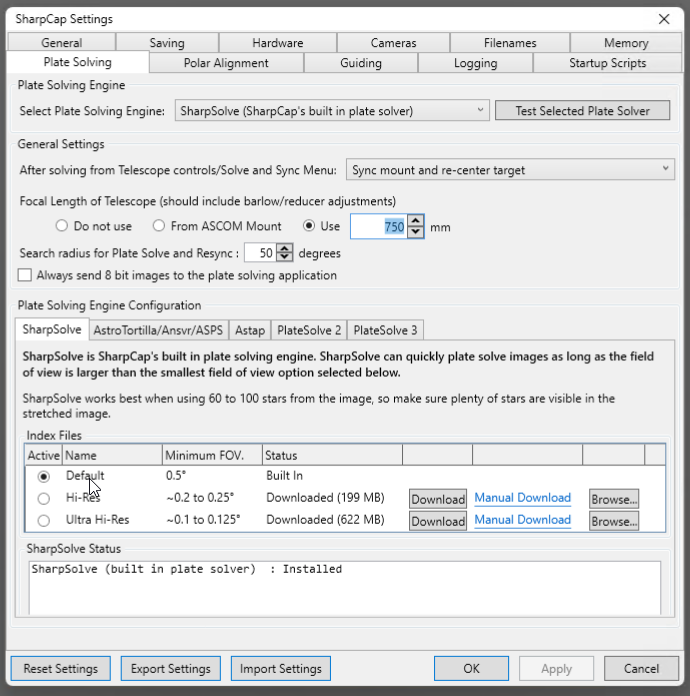Screen dimensions: 690x696
Task: Click the Active column header
Action: click(44, 455)
